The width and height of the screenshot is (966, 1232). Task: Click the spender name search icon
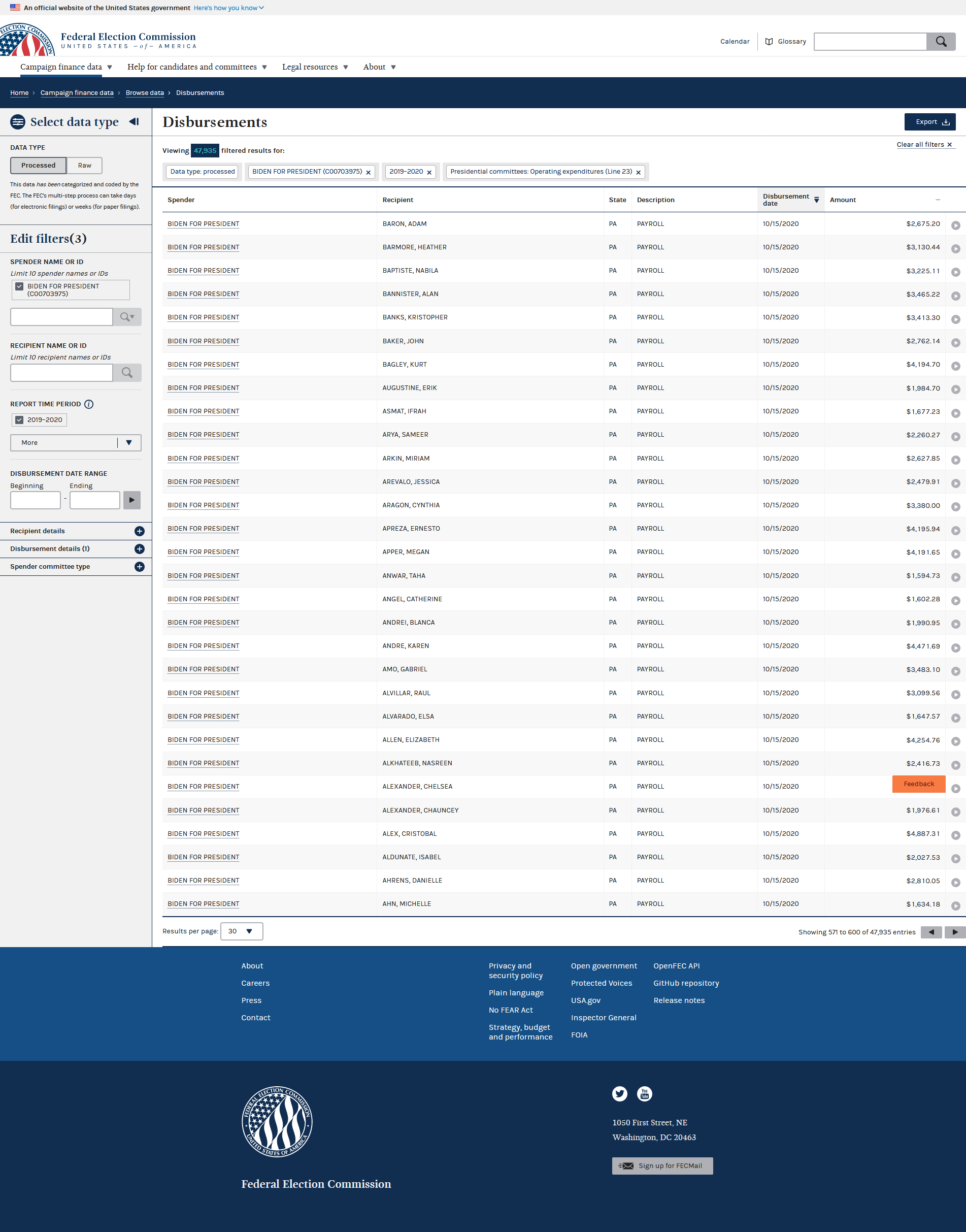click(127, 317)
